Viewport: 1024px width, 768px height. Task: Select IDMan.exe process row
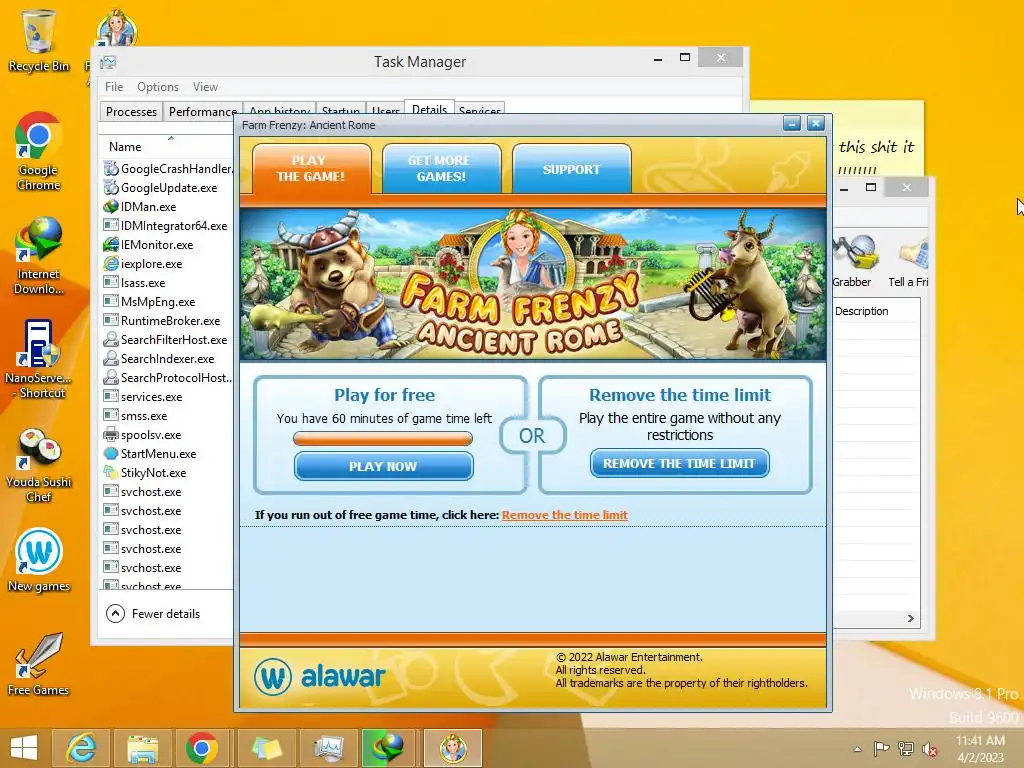[x=168, y=206]
